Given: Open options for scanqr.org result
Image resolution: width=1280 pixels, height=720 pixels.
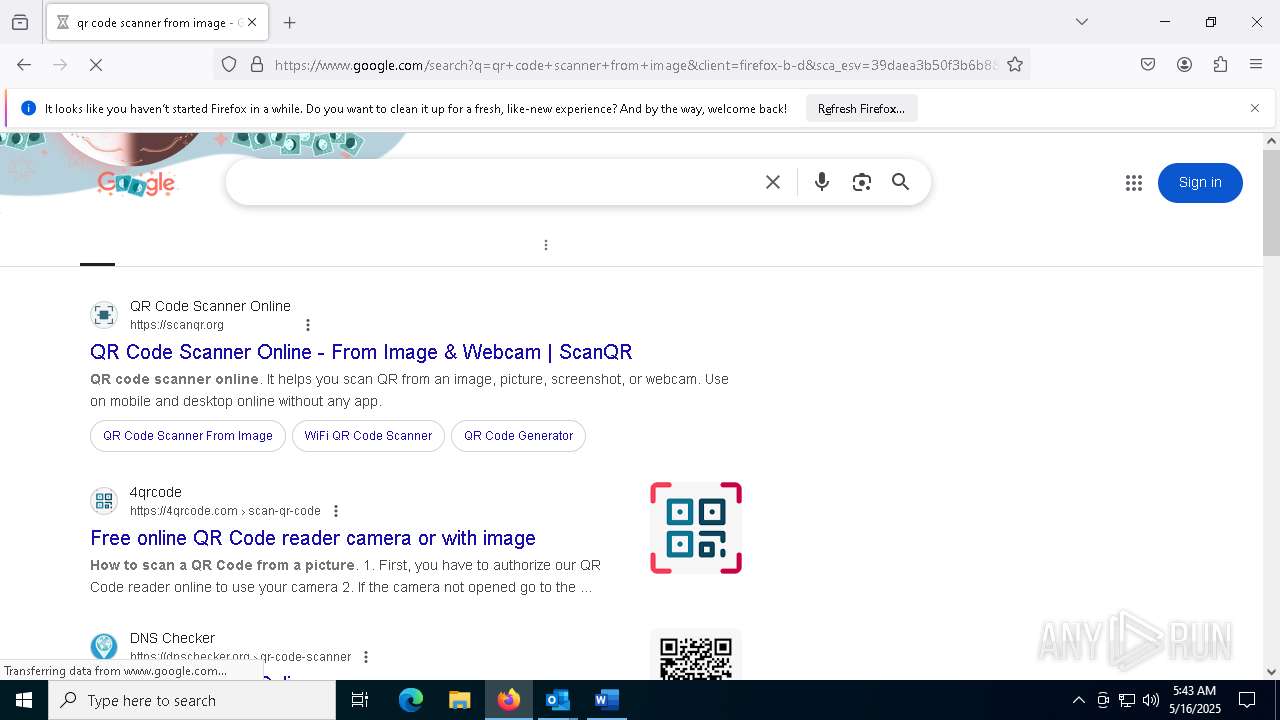Looking at the screenshot, I should point(308,325).
